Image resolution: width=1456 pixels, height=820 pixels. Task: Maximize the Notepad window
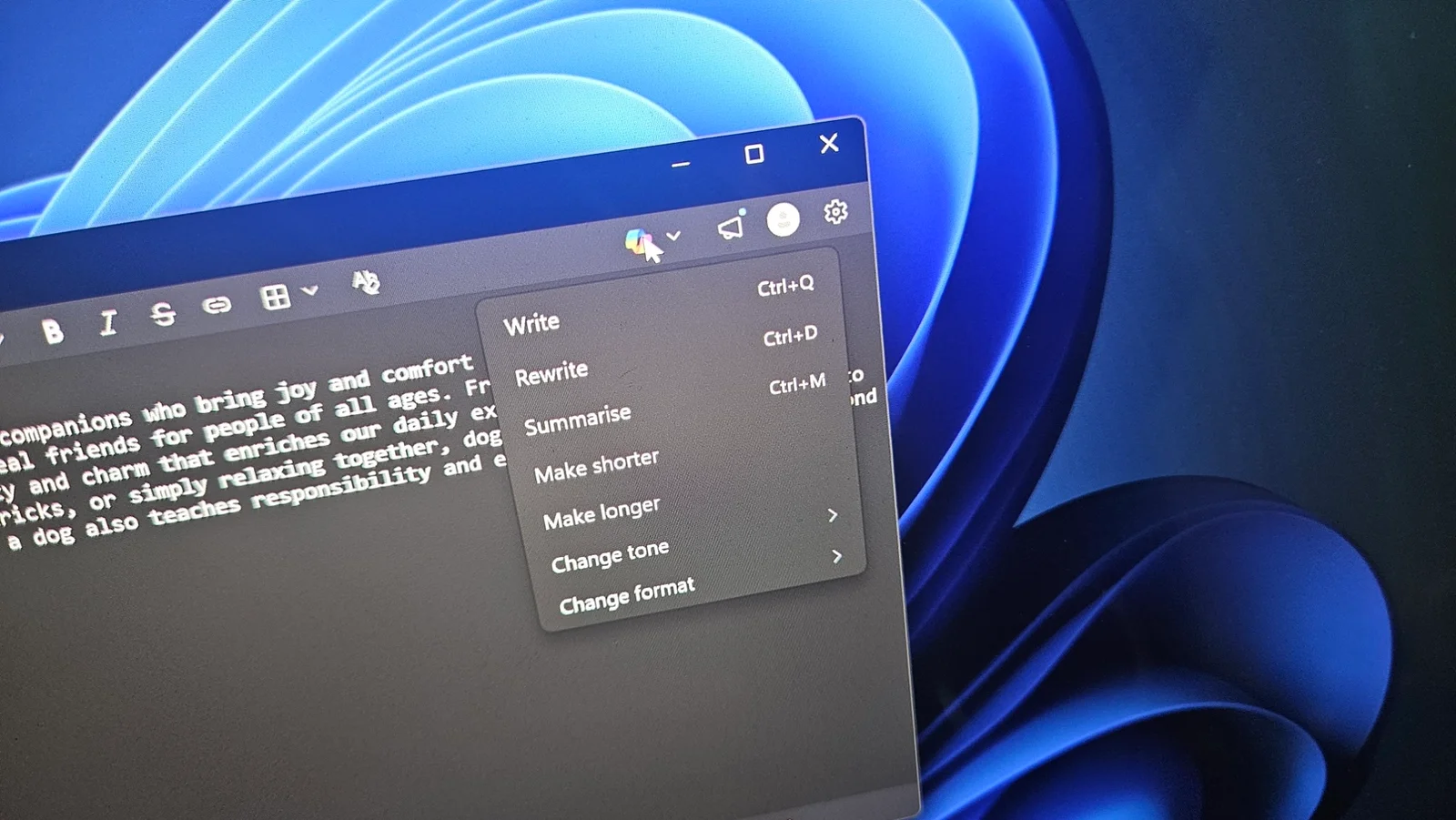(753, 155)
